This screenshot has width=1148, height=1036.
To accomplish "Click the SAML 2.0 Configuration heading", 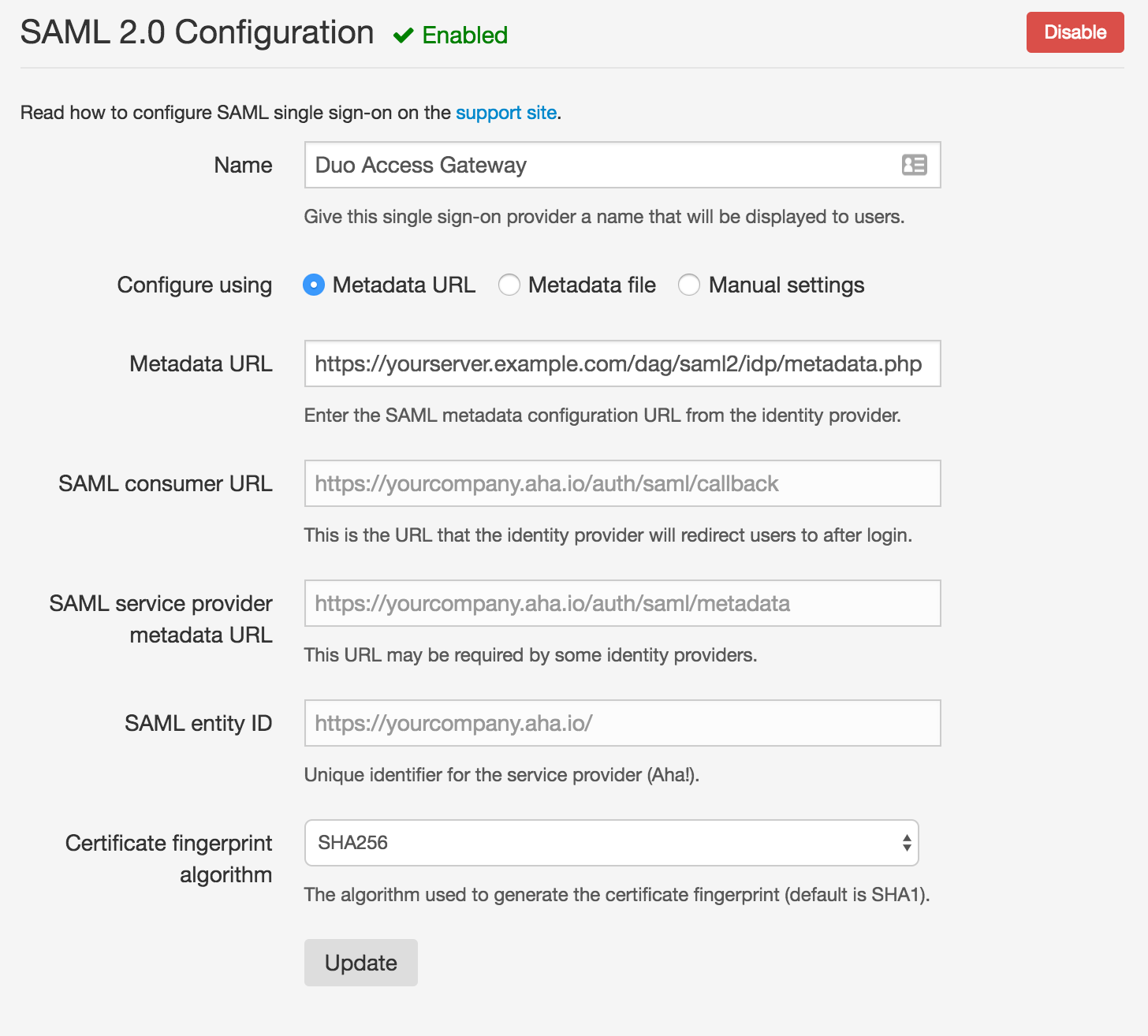I will (x=196, y=32).
